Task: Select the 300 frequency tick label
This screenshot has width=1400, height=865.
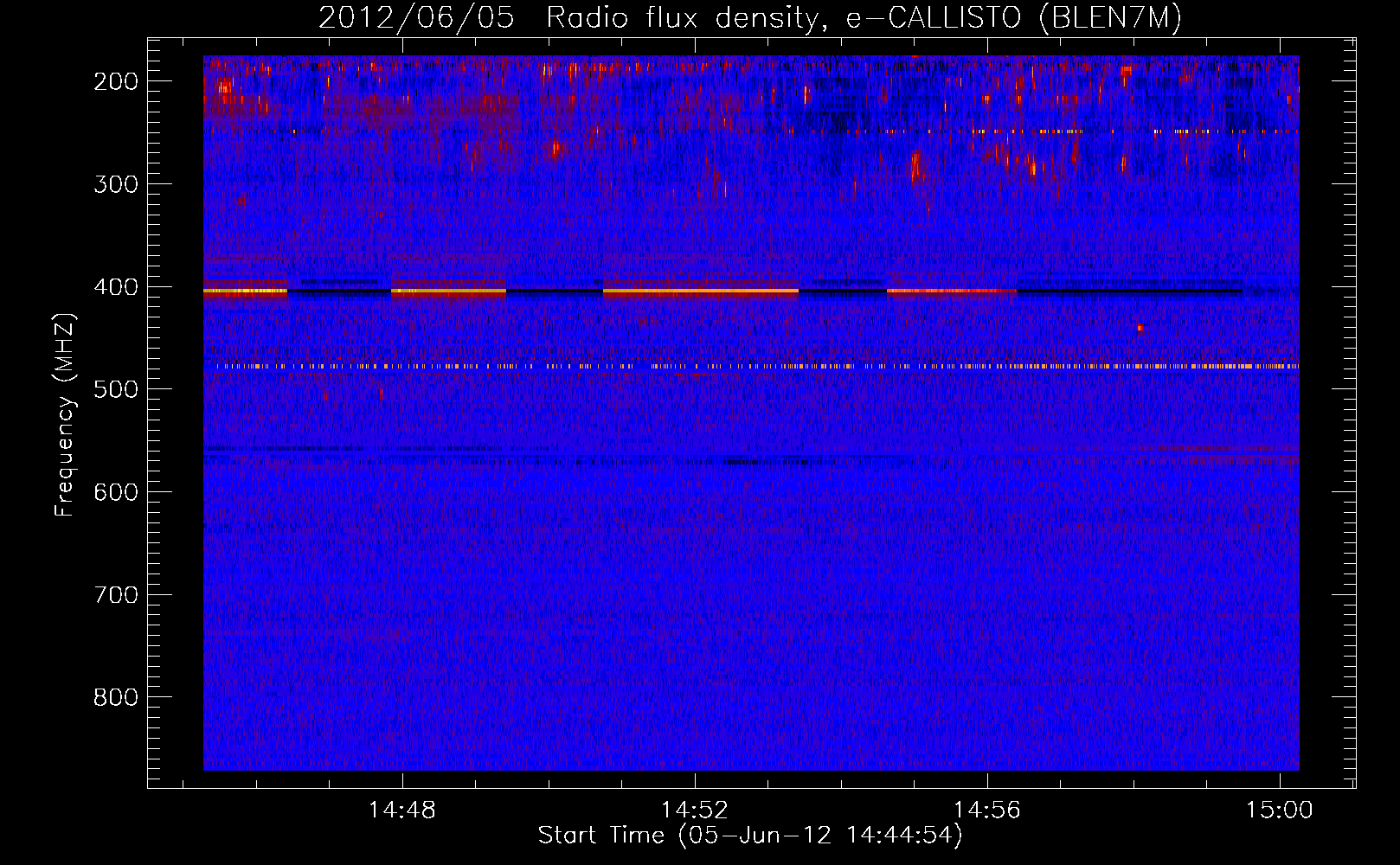Action: 116,184
